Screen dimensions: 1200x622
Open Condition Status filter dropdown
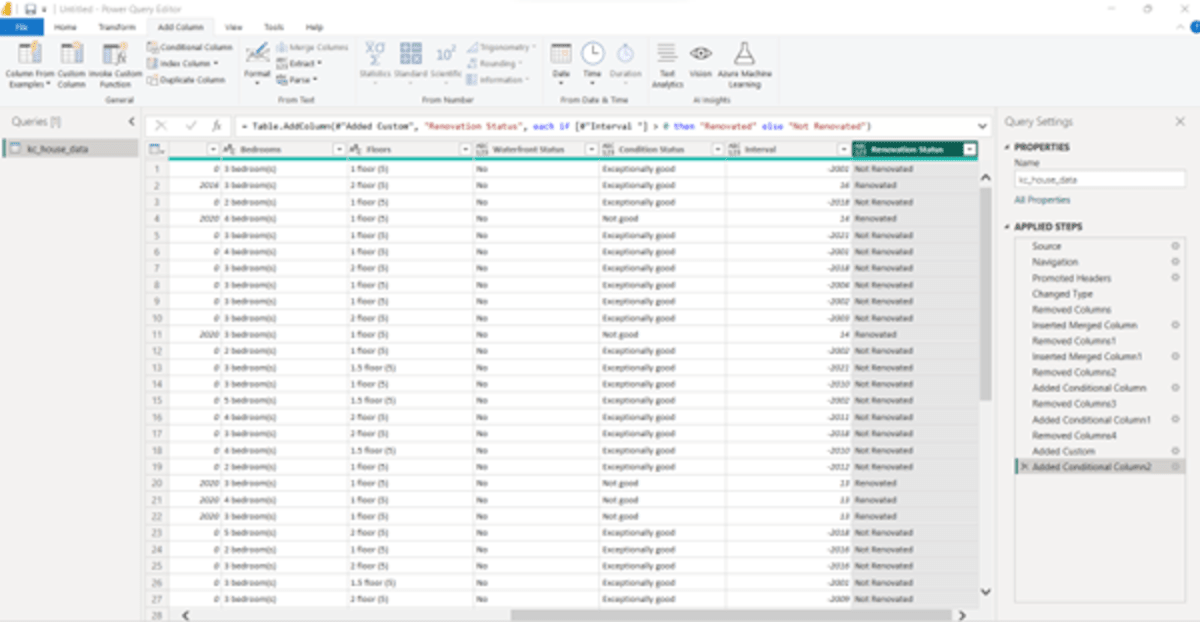717,149
